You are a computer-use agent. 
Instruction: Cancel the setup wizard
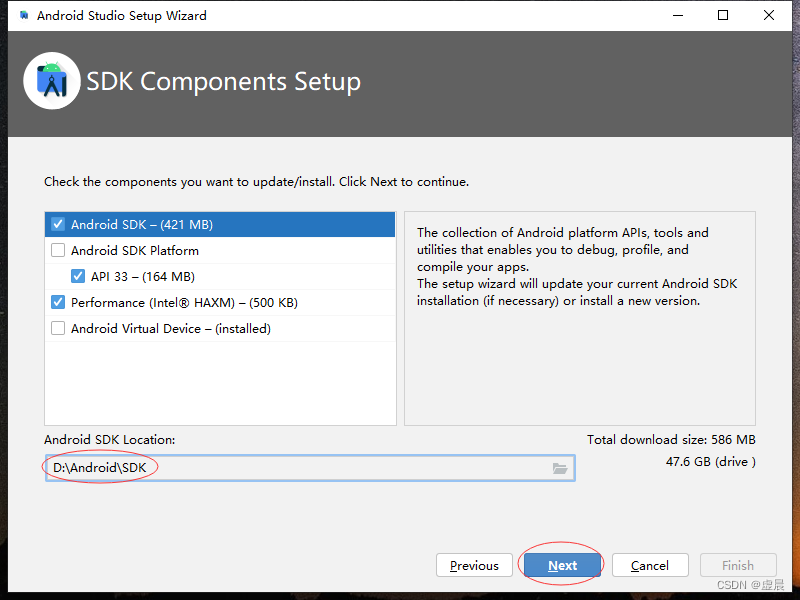point(650,564)
